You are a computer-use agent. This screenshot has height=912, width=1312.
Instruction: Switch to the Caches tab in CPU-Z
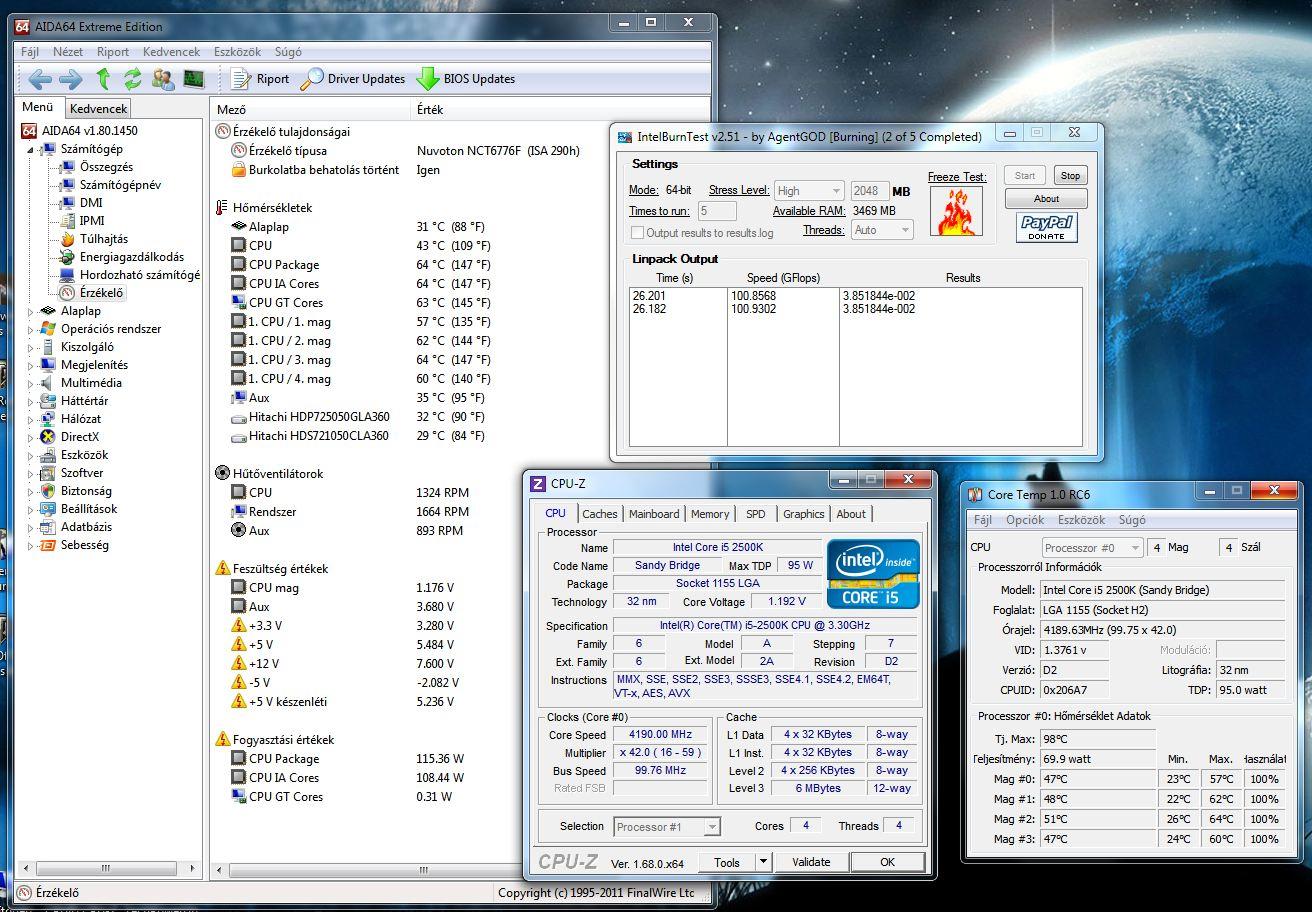599,514
